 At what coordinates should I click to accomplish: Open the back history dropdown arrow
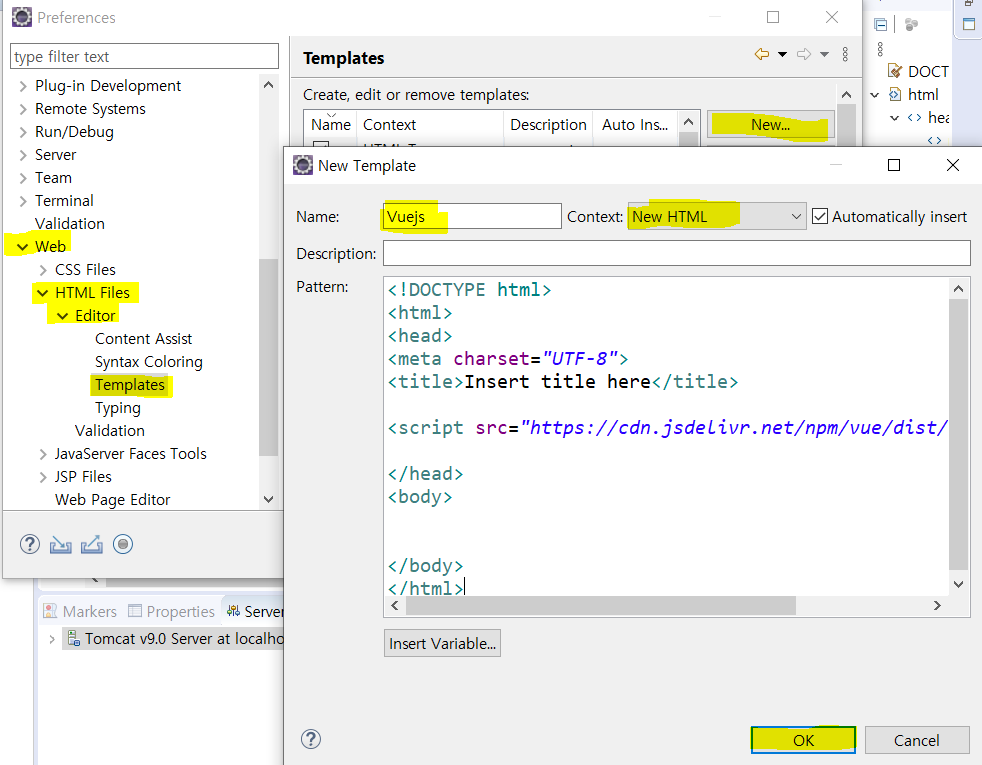tap(782, 54)
